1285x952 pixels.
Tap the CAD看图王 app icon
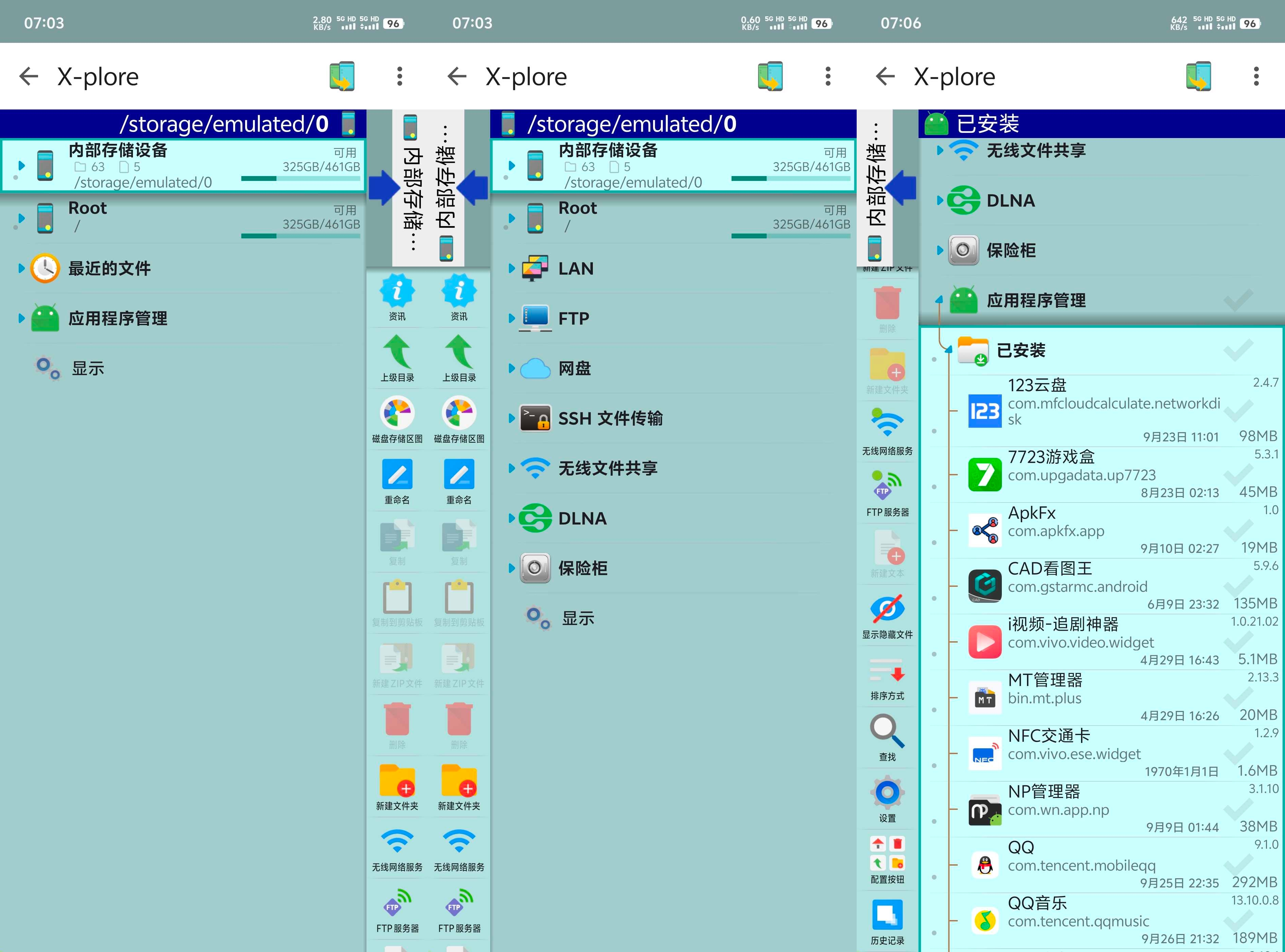coord(985,586)
